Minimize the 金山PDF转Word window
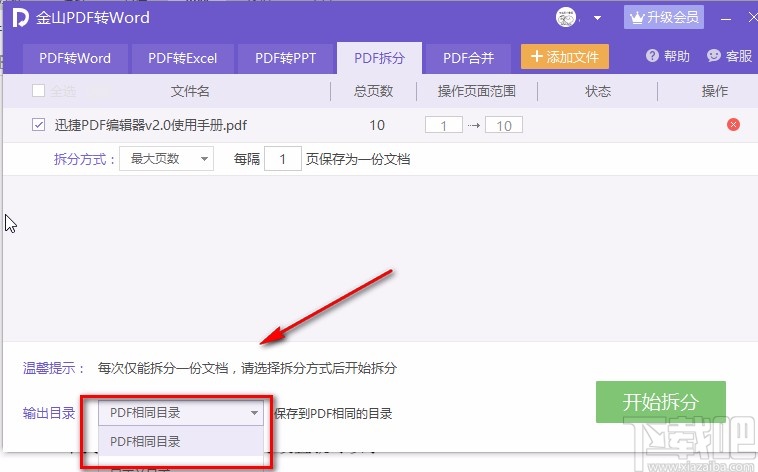758x472 pixels. (x=726, y=19)
